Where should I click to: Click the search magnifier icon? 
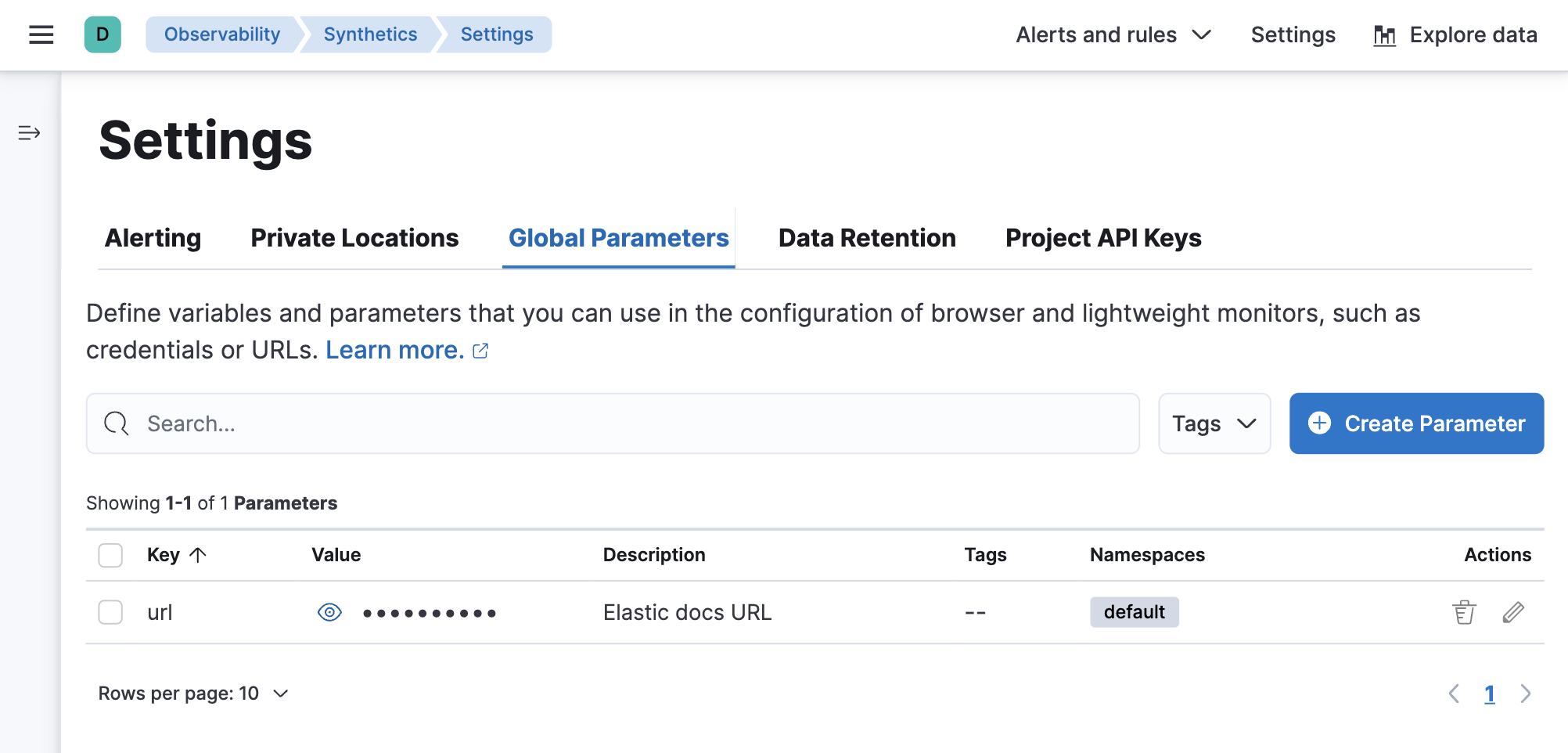pos(116,423)
